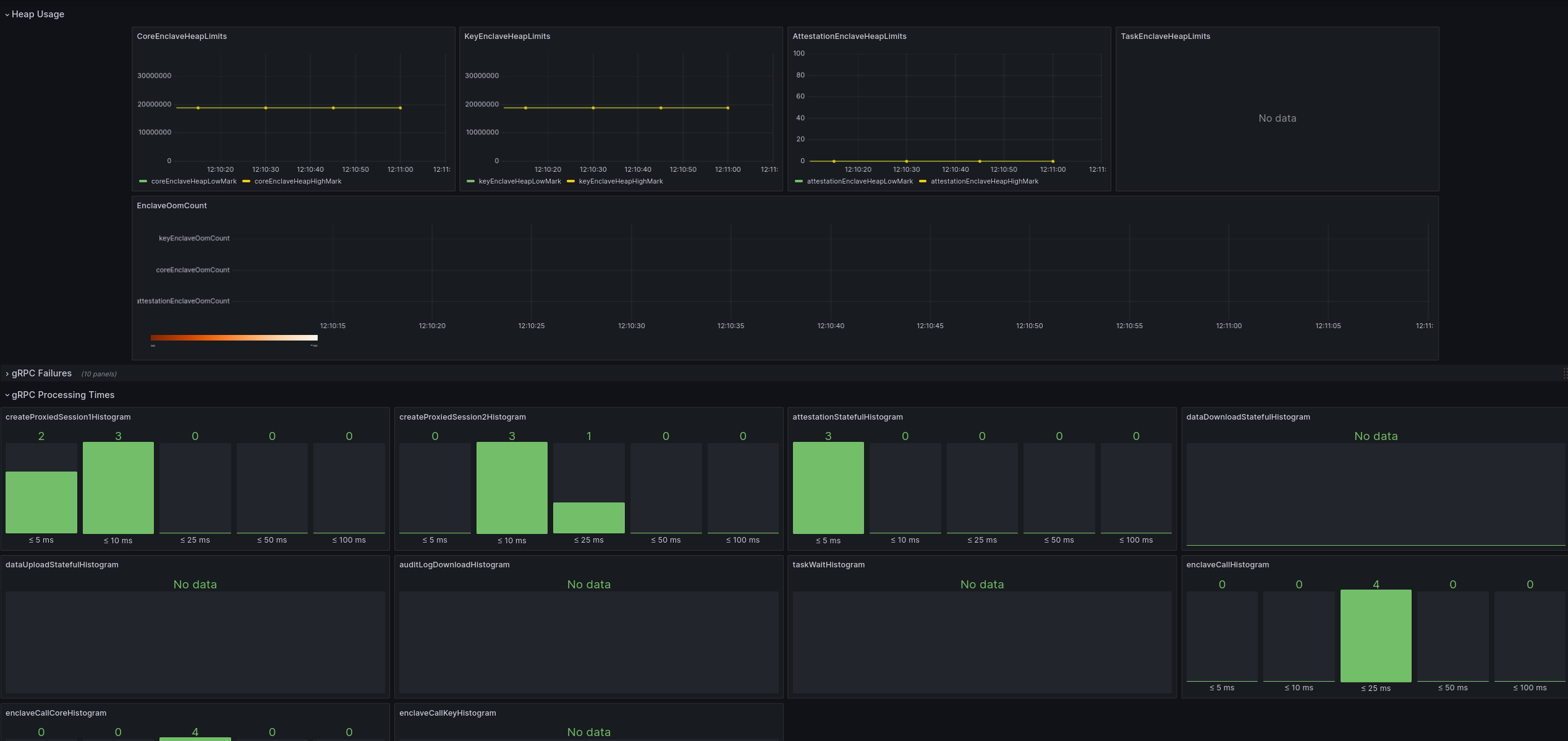Click a data point on CoreEnclaveHeapLimits line at 12:10:30
Image resolution: width=1568 pixels, height=741 pixels.
[x=266, y=108]
